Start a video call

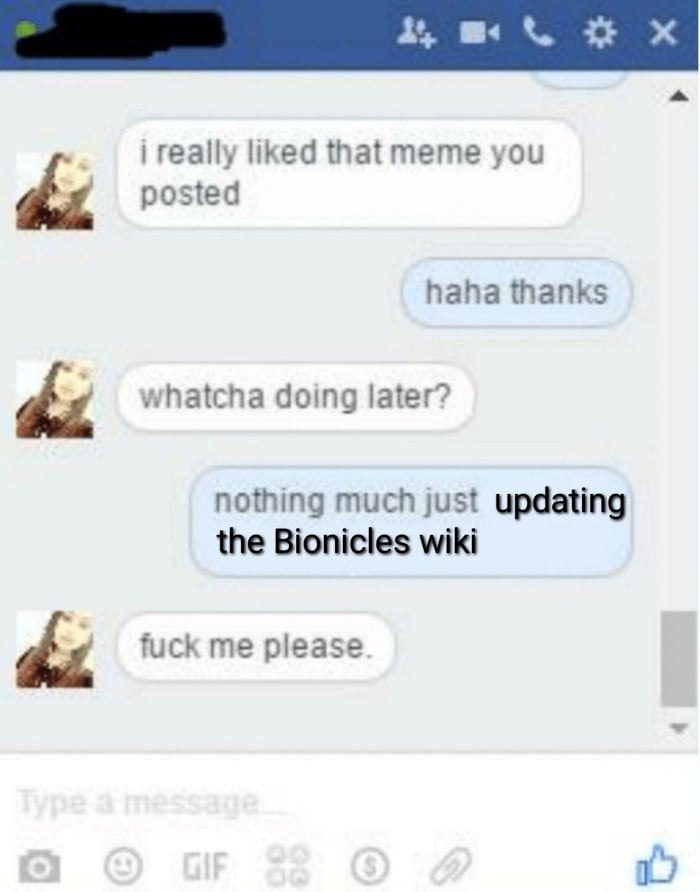(480, 34)
